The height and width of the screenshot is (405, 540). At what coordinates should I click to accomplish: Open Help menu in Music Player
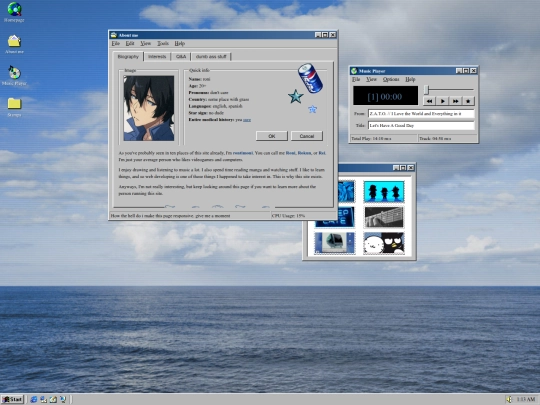tap(410, 79)
